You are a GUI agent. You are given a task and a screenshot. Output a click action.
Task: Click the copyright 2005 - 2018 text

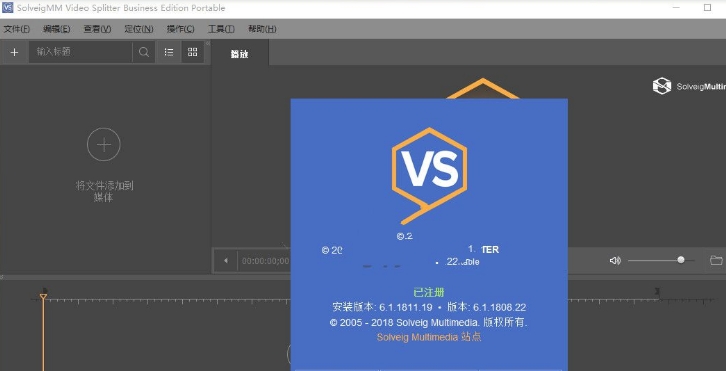(x=429, y=322)
